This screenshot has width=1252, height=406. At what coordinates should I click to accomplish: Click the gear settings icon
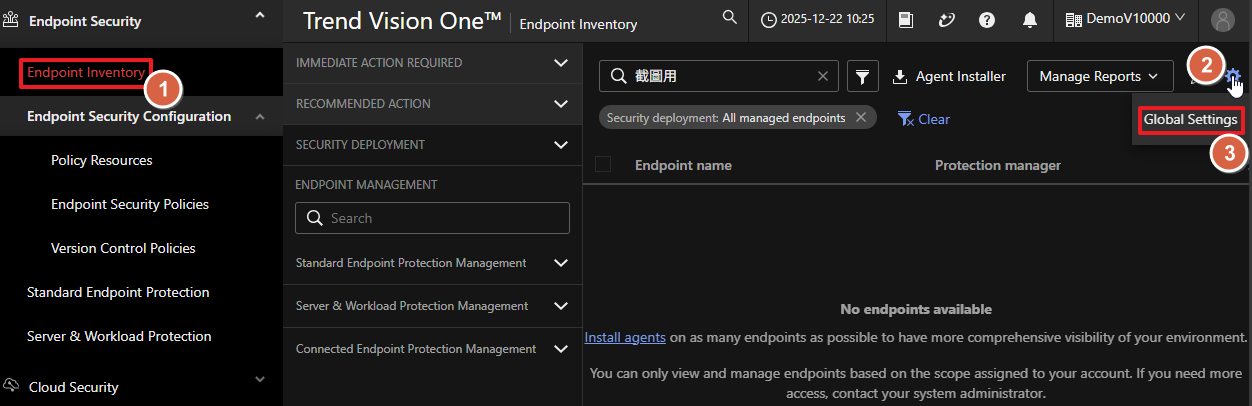tap(1233, 76)
